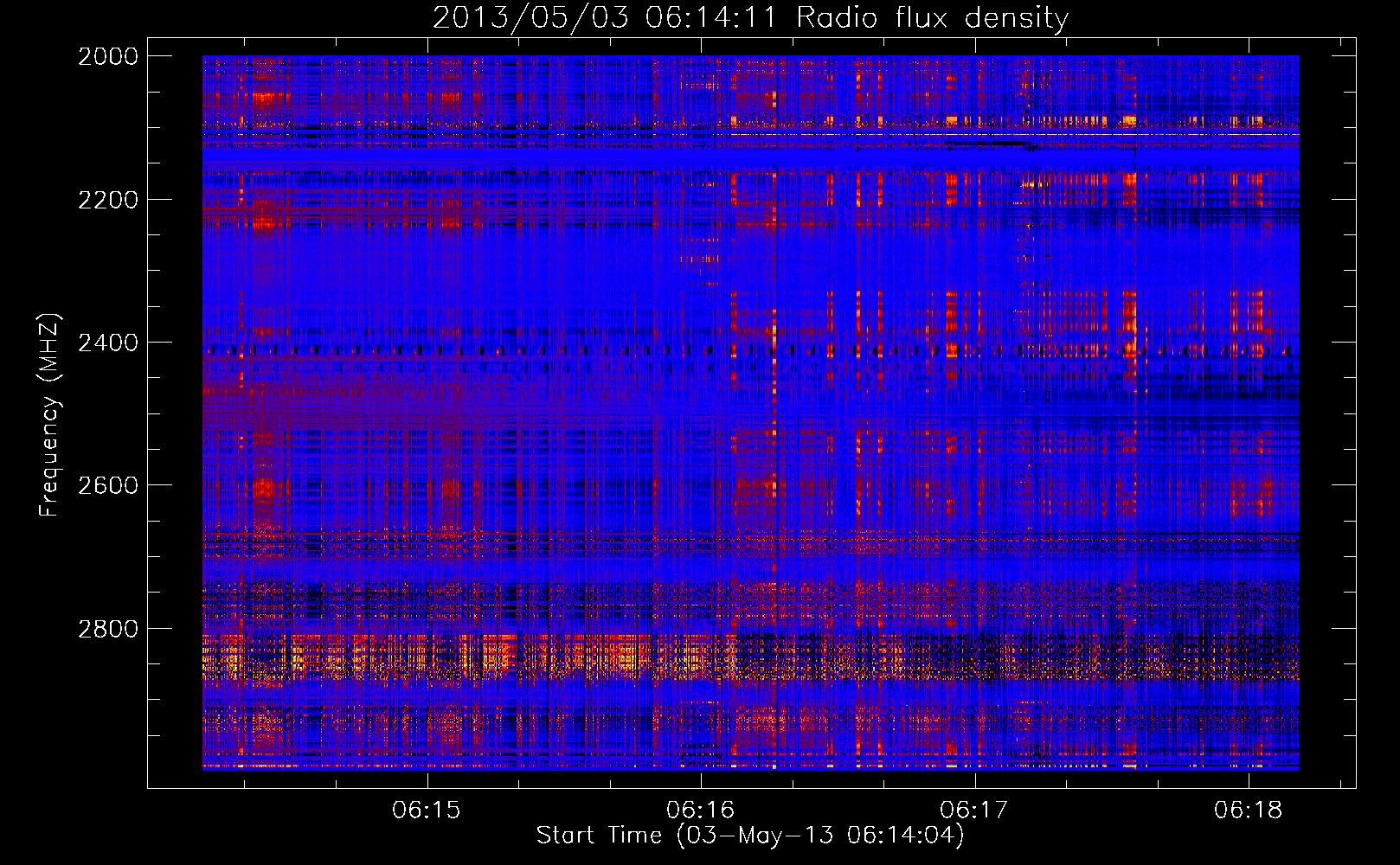Select the '03-May-13 06:14:04' start timestamp
Screen dimensions: 1400x865
point(819,836)
